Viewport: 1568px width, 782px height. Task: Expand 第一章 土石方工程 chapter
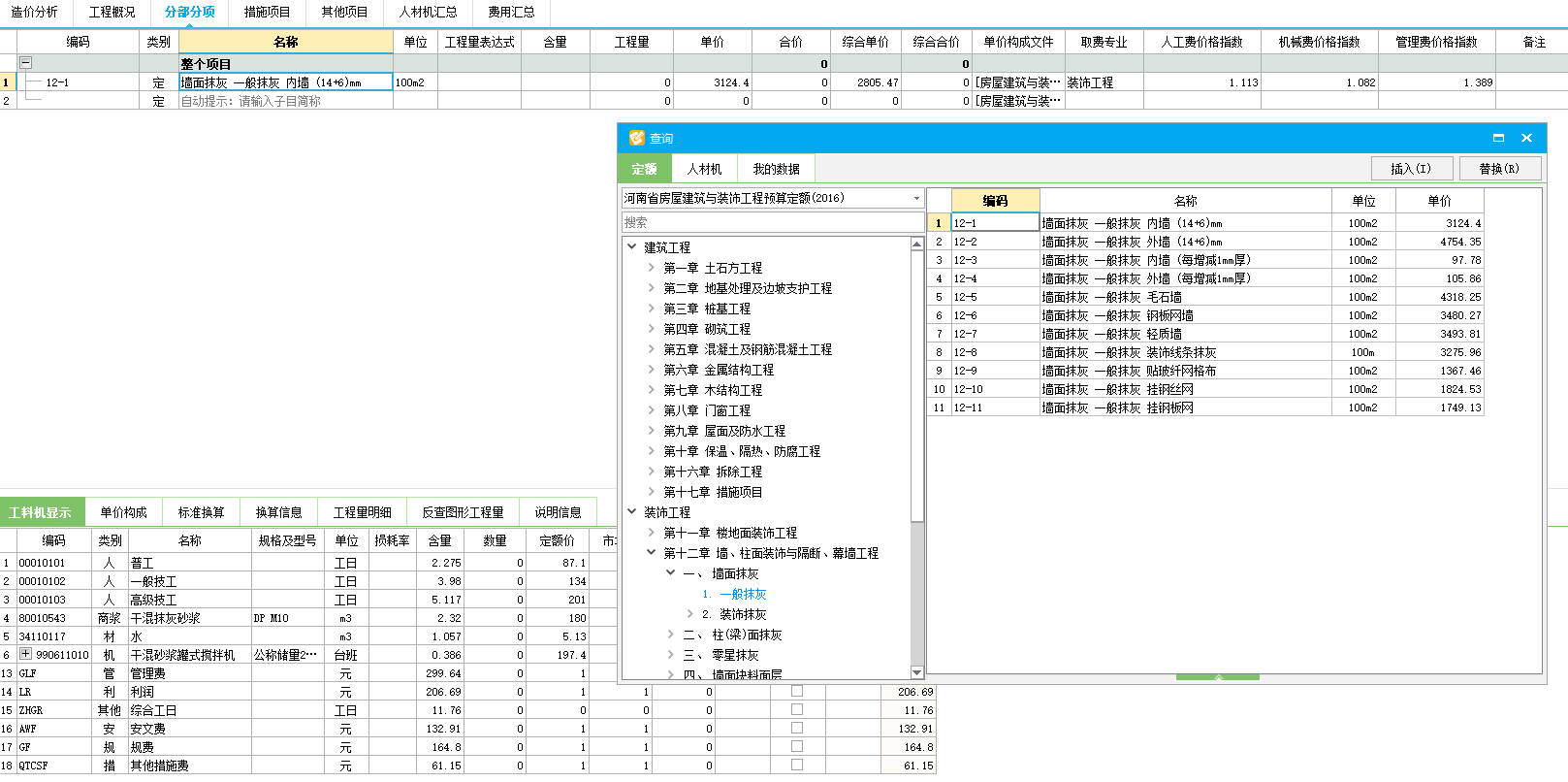point(652,267)
